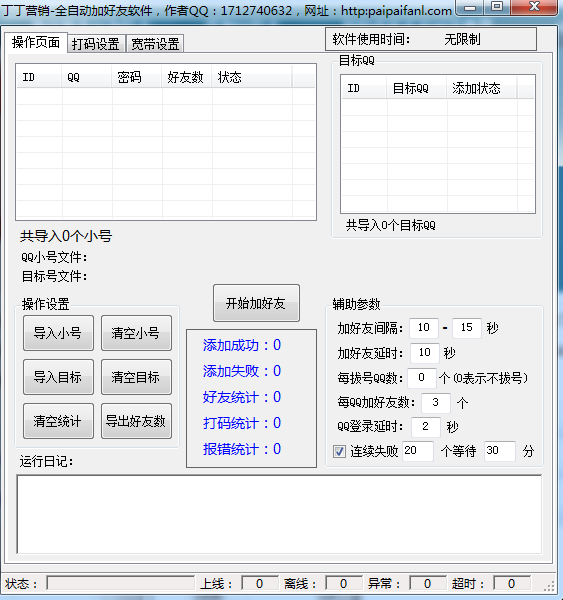This screenshot has height=600, width=563.
Task: Toggle the 连续失败 checkbox
Action: (x=339, y=451)
